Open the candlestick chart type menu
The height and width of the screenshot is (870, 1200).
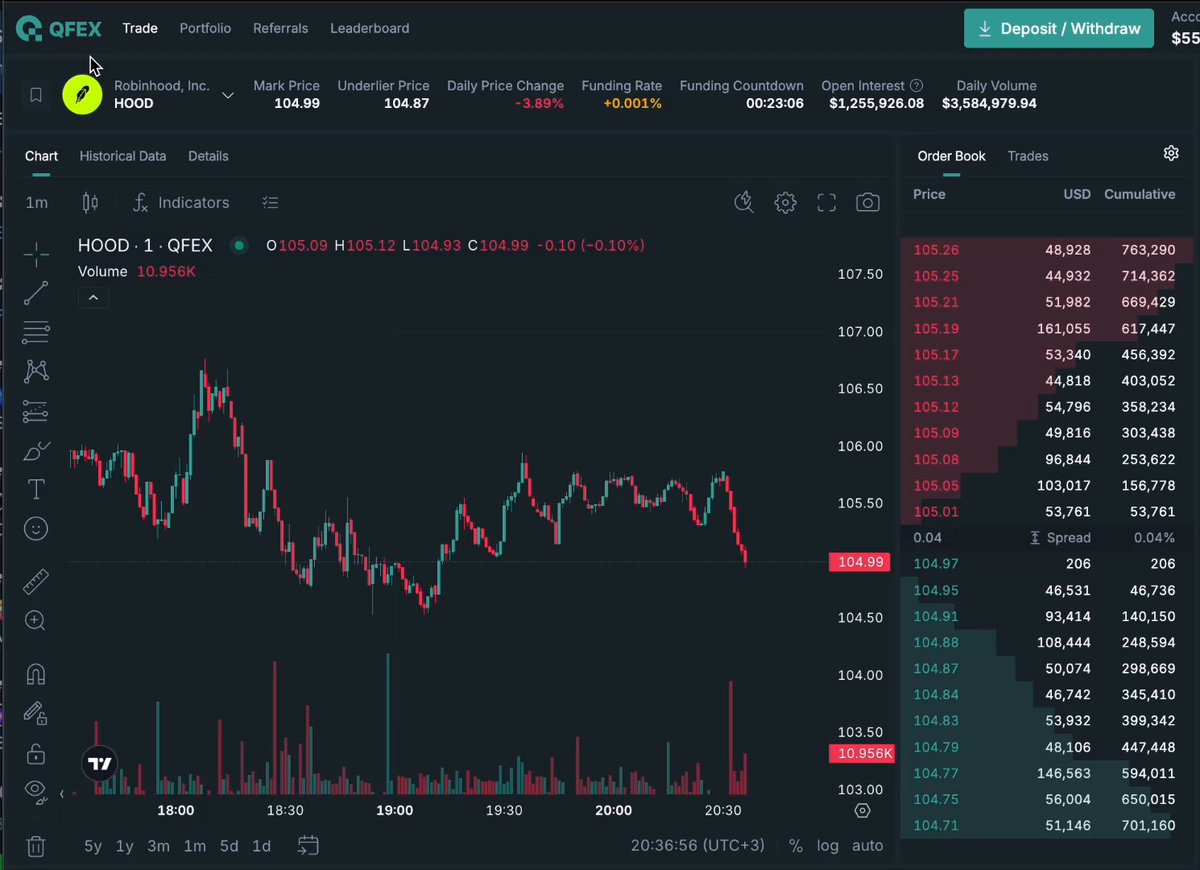[90, 203]
